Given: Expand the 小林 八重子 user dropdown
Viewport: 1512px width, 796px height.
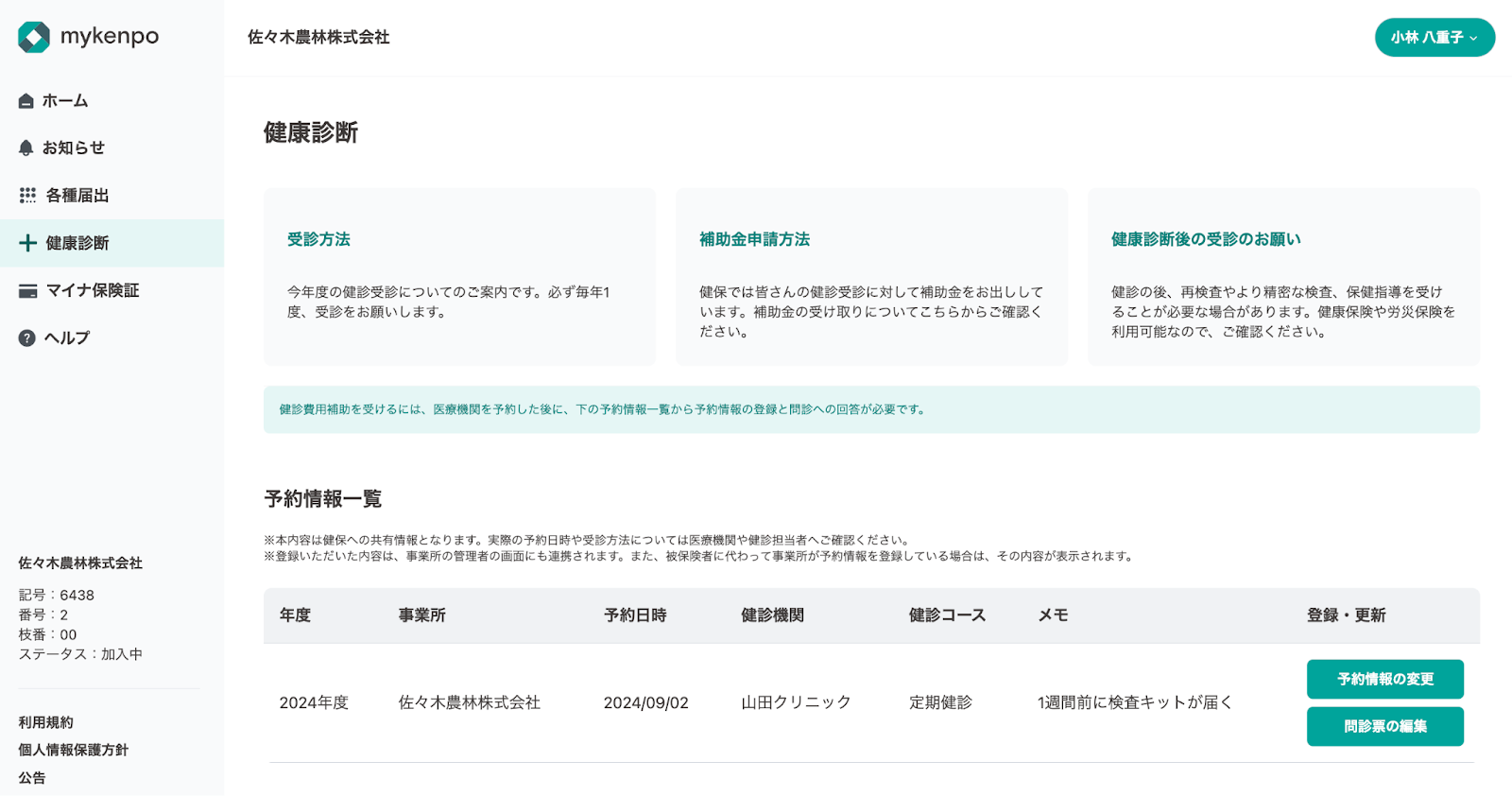Looking at the screenshot, I should 1434,38.
